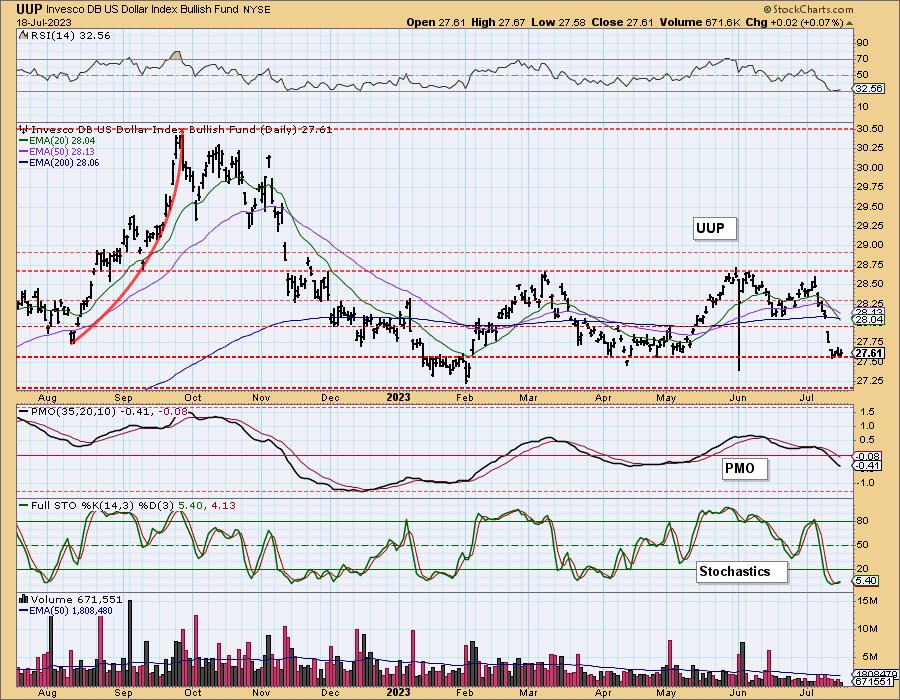Select the fund name in the chart title
900x700 pixels.
point(144,9)
